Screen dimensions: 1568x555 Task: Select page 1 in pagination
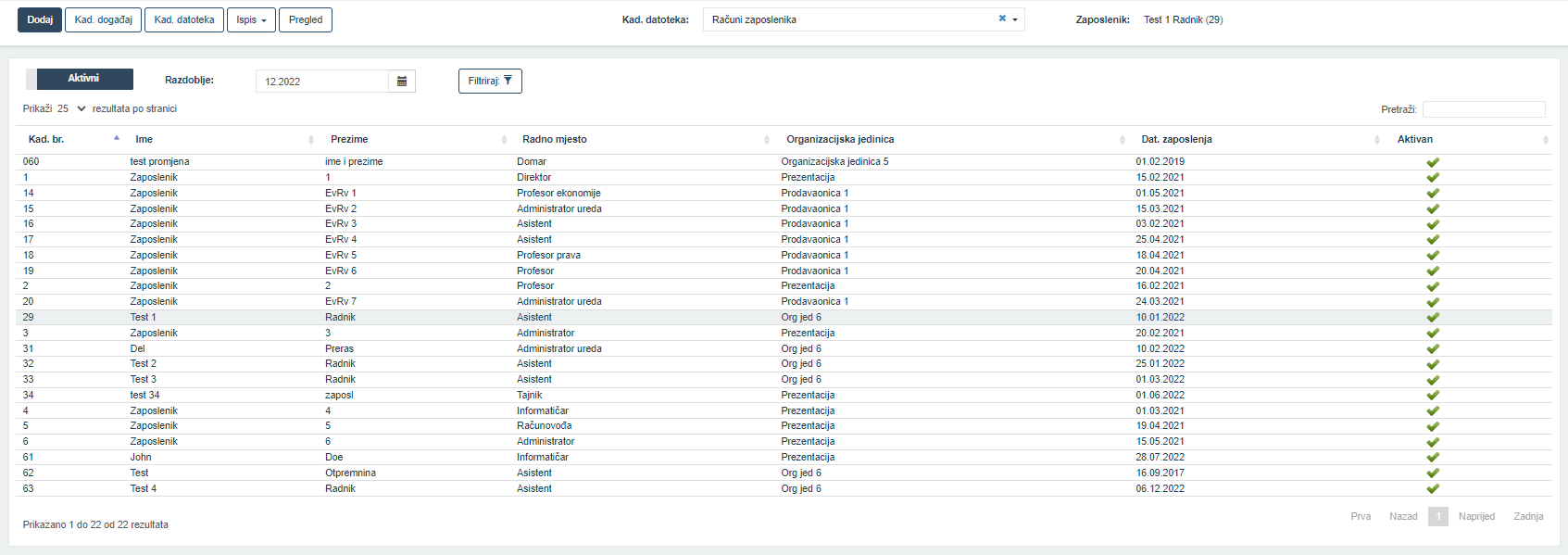click(x=1438, y=516)
